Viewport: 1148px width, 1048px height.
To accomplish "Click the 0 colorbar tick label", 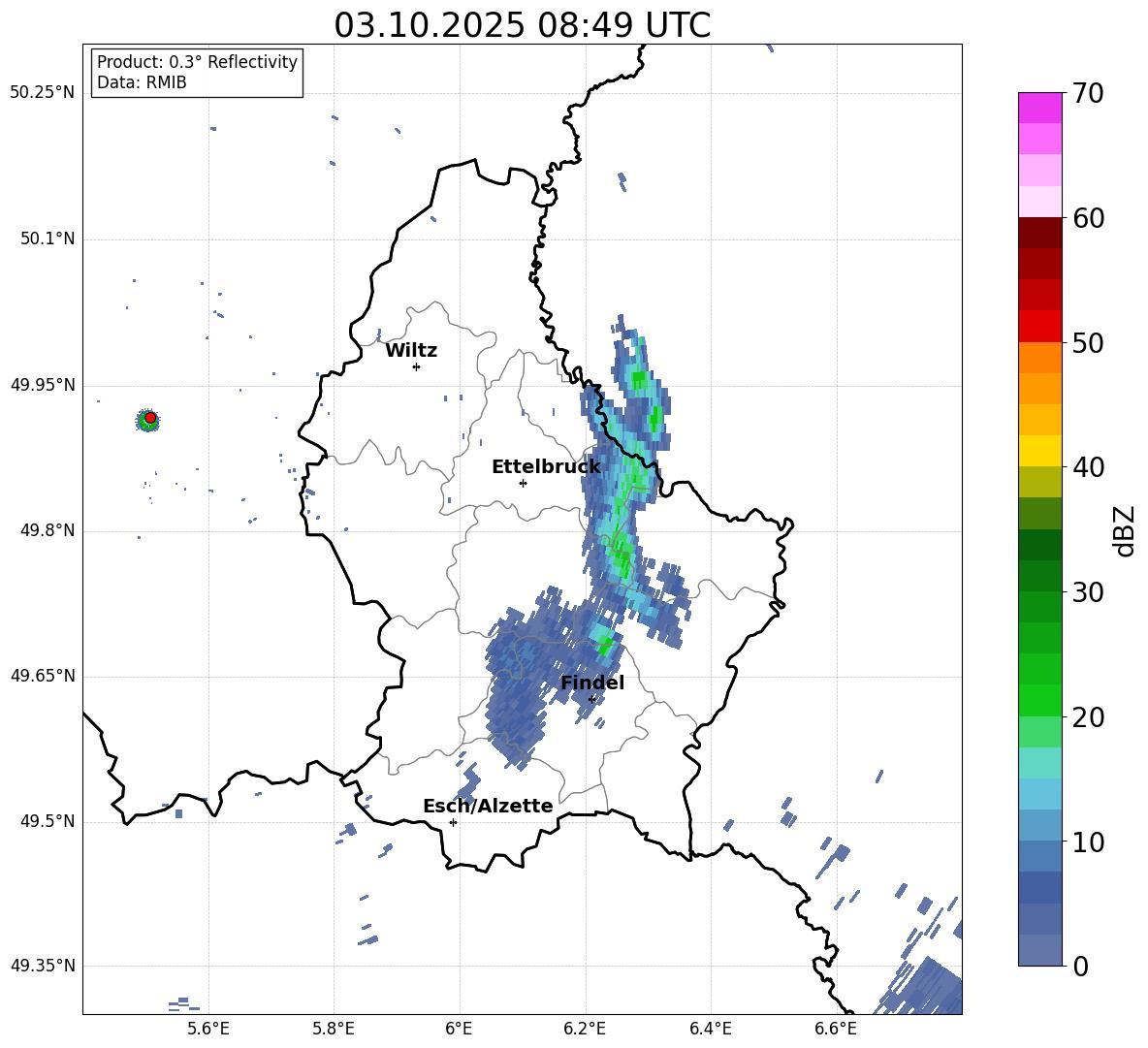I will pyautogui.click(x=1080, y=967).
